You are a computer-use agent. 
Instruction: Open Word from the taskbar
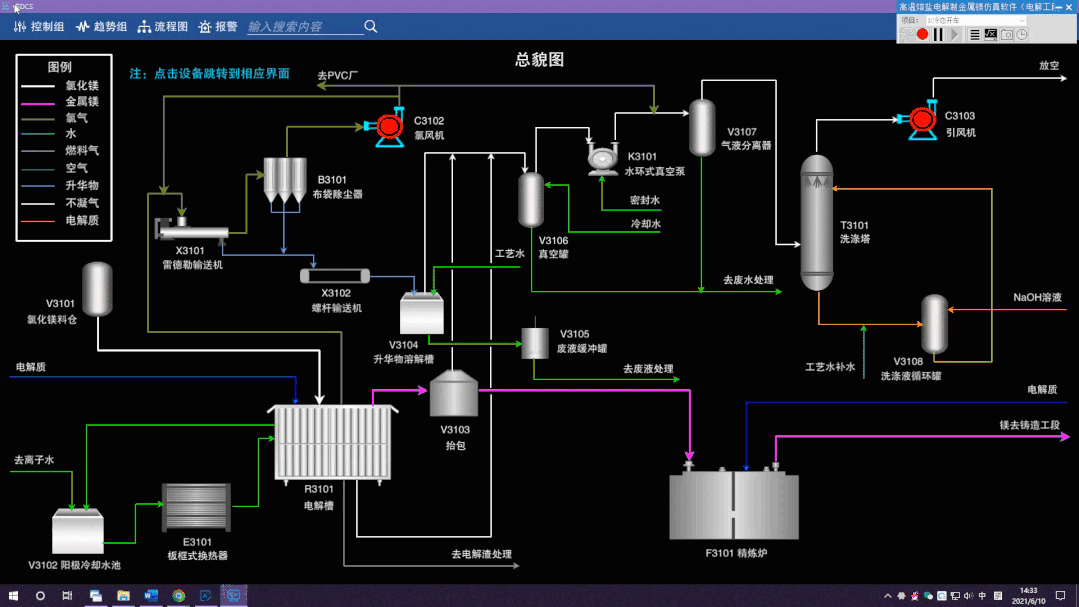point(151,596)
